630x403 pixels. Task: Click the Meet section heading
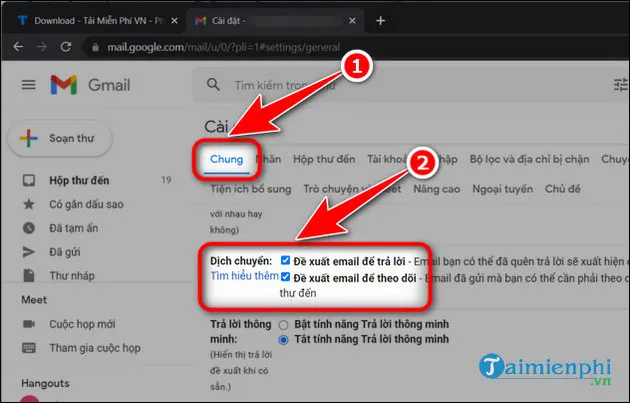(x=34, y=300)
